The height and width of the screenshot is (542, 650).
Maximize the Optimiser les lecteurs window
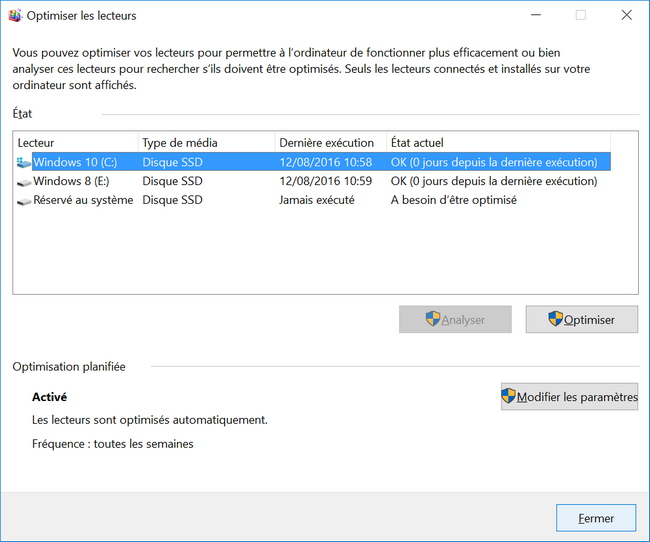[x=580, y=15]
